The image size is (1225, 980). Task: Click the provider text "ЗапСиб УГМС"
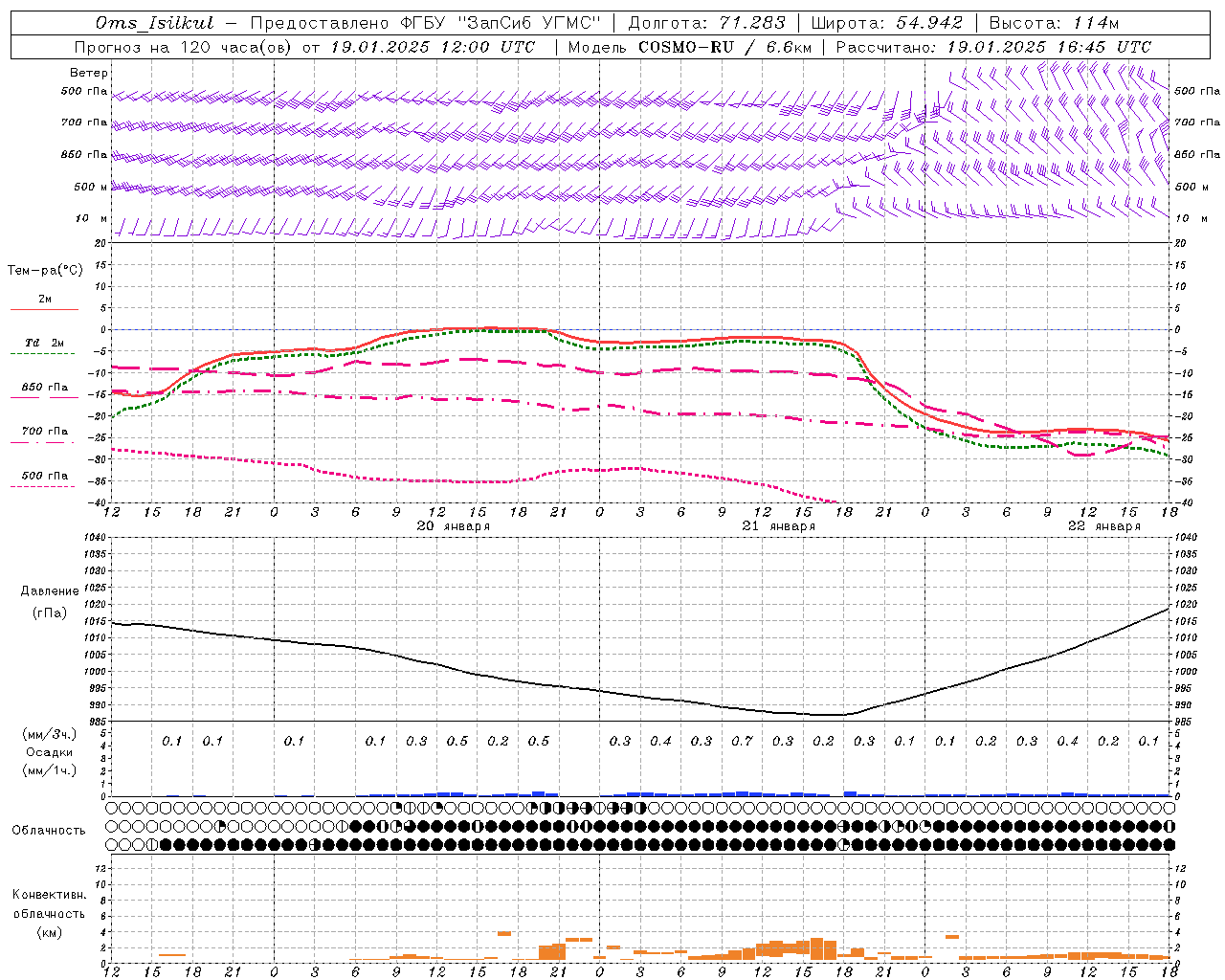(x=529, y=23)
